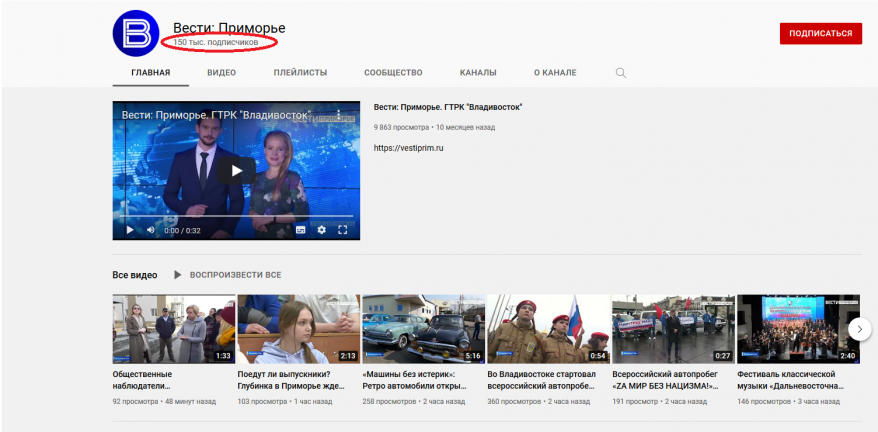878x432 pixels.
Task: Click the 258 просмотров • 2 часа назад text
Action: click(x=413, y=402)
